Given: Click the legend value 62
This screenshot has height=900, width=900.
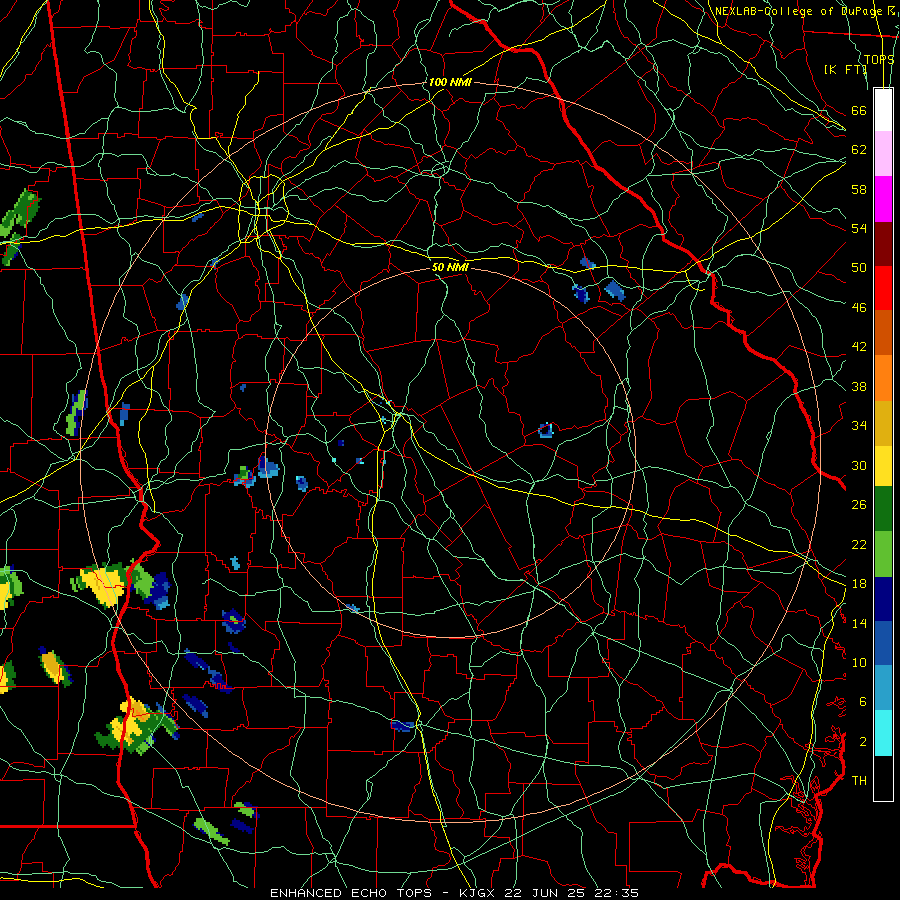Looking at the screenshot, I should (859, 150).
